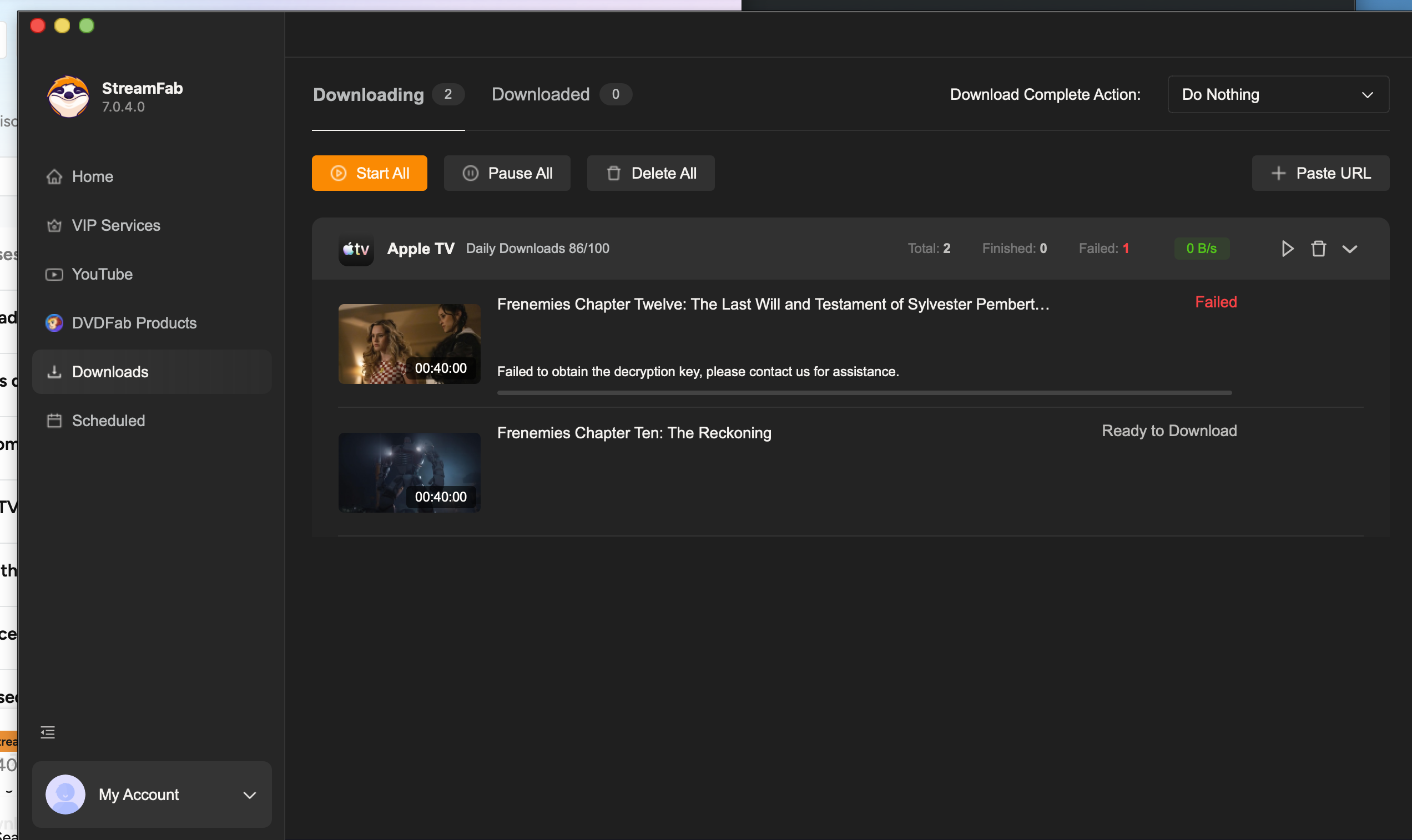Expand the My Account chevron
Viewport: 1412px width, 840px height.
[250, 795]
